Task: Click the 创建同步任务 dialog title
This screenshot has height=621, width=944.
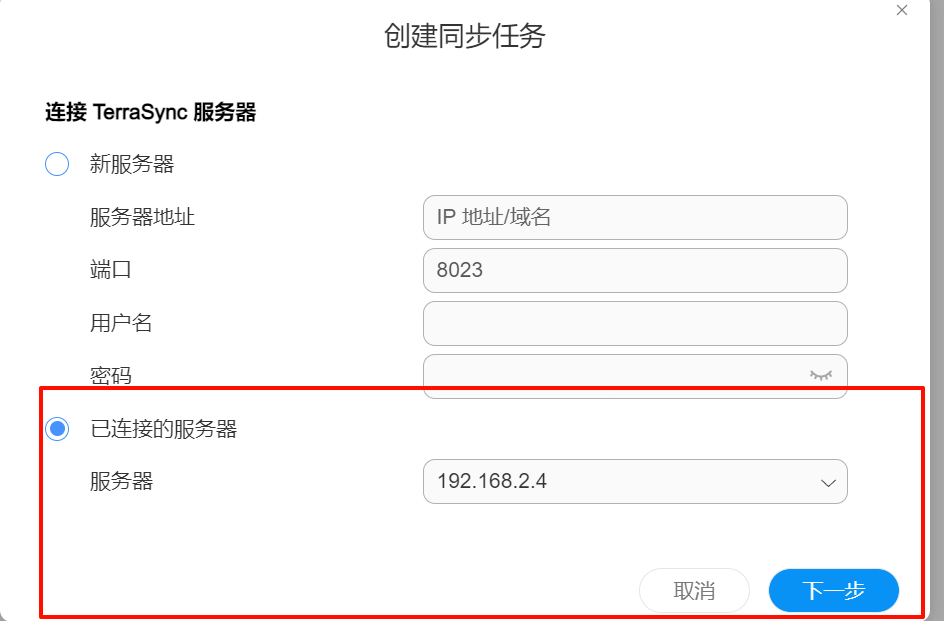Action: [465, 36]
